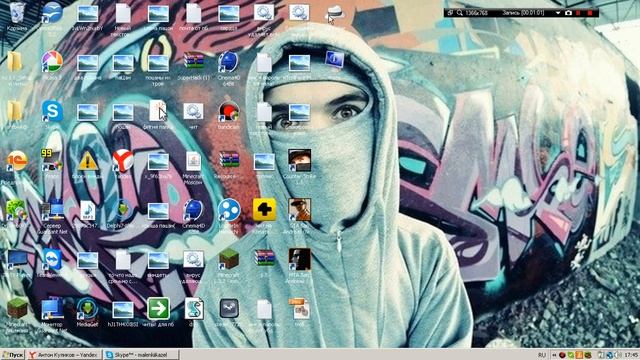Expand the Bandicam bar dropdown arrow
The height and width of the screenshot is (360, 640).
[x=558, y=13]
